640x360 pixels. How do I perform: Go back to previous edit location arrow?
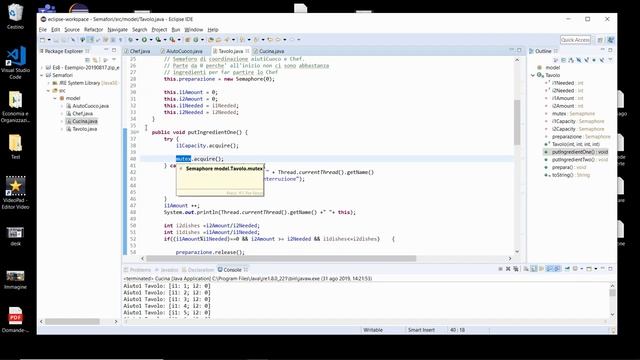click(x=269, y=40)
